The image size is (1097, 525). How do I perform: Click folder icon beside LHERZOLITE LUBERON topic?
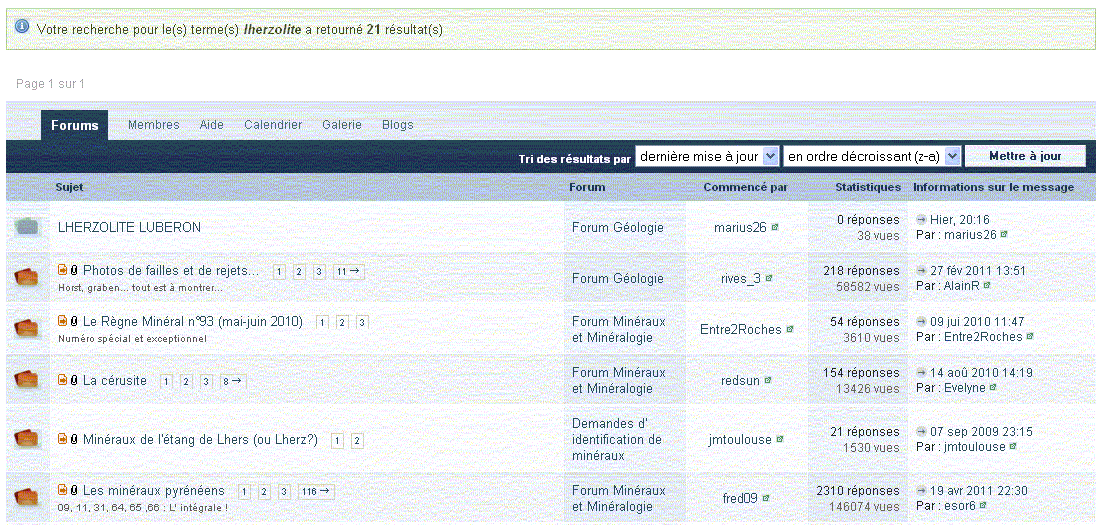(27, 227)
